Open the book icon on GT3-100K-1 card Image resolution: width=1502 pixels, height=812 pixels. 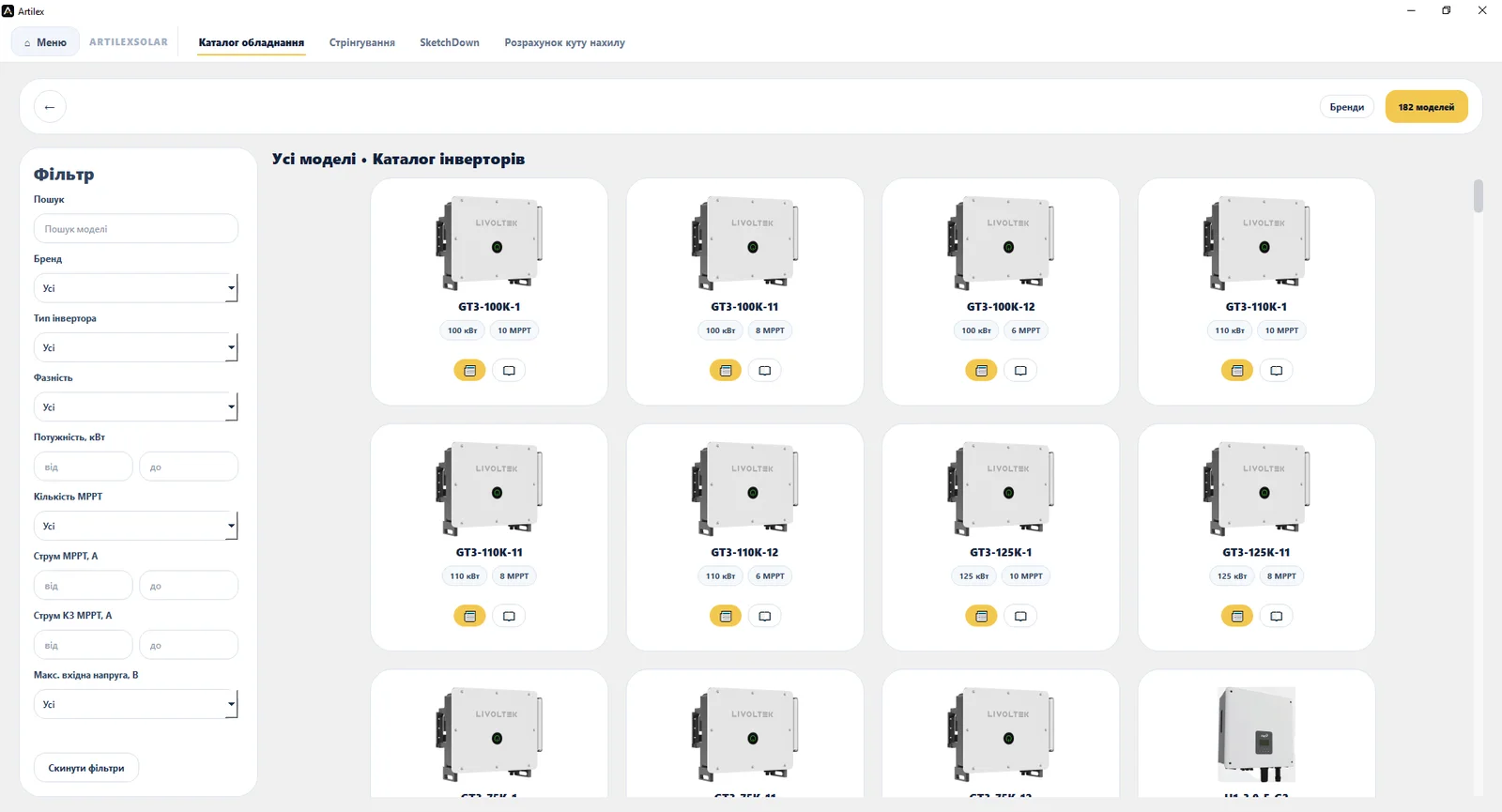[509, 371]
